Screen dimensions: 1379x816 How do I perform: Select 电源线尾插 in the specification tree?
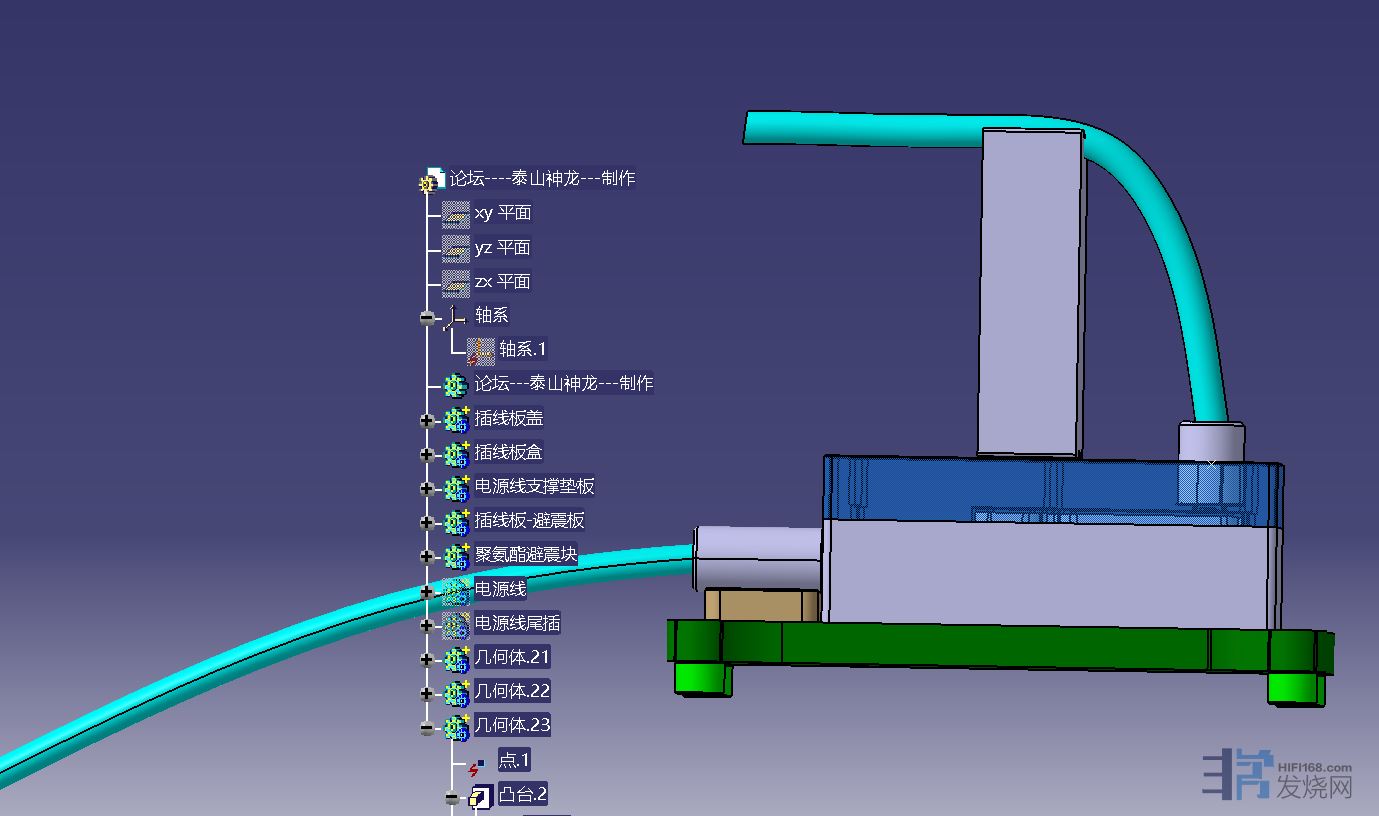[517, 623]
